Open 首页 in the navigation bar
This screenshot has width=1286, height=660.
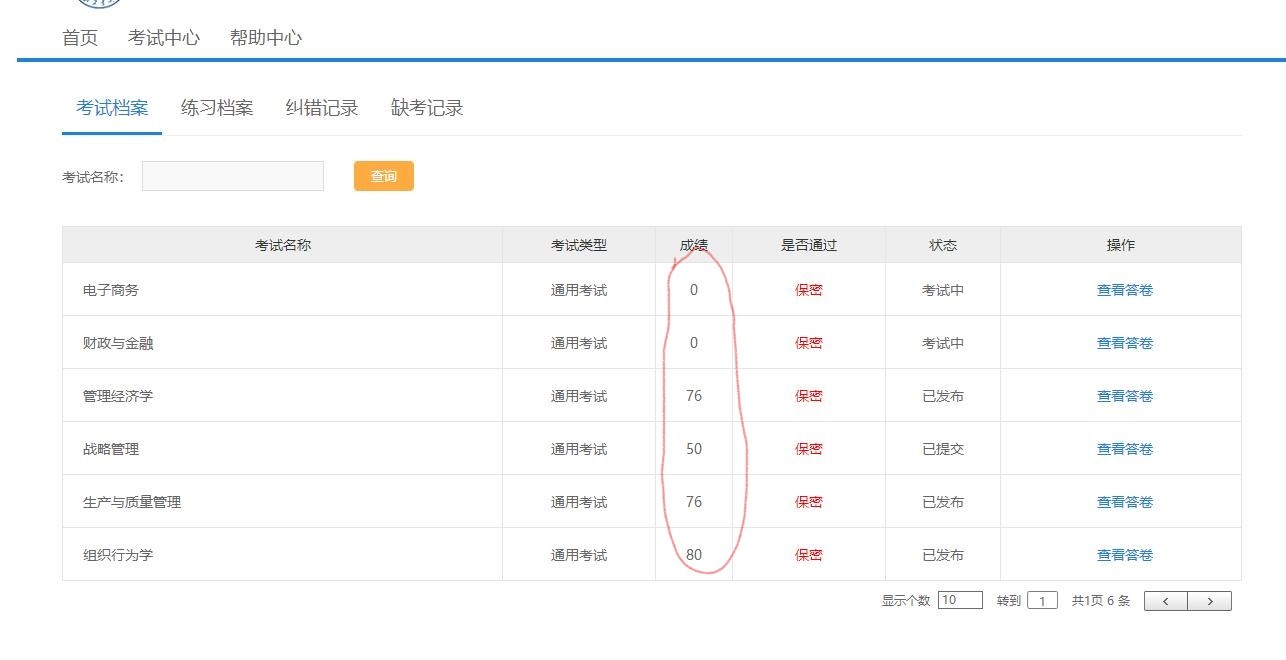tap(80, 38)
